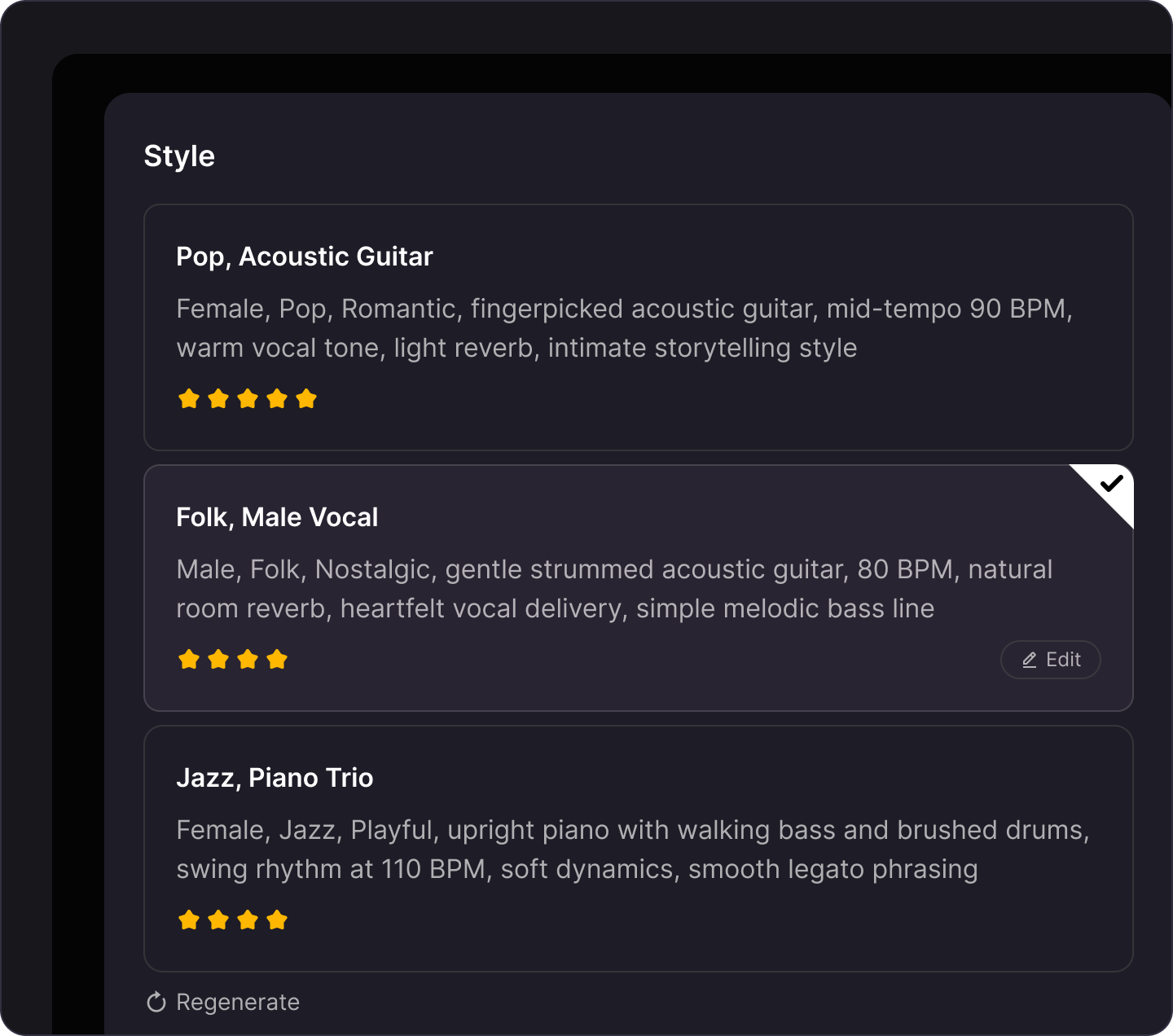Open Edit for the Folk, Male Vocal style
The height and width of the screenshot is (1036, 1173).
1051,660
